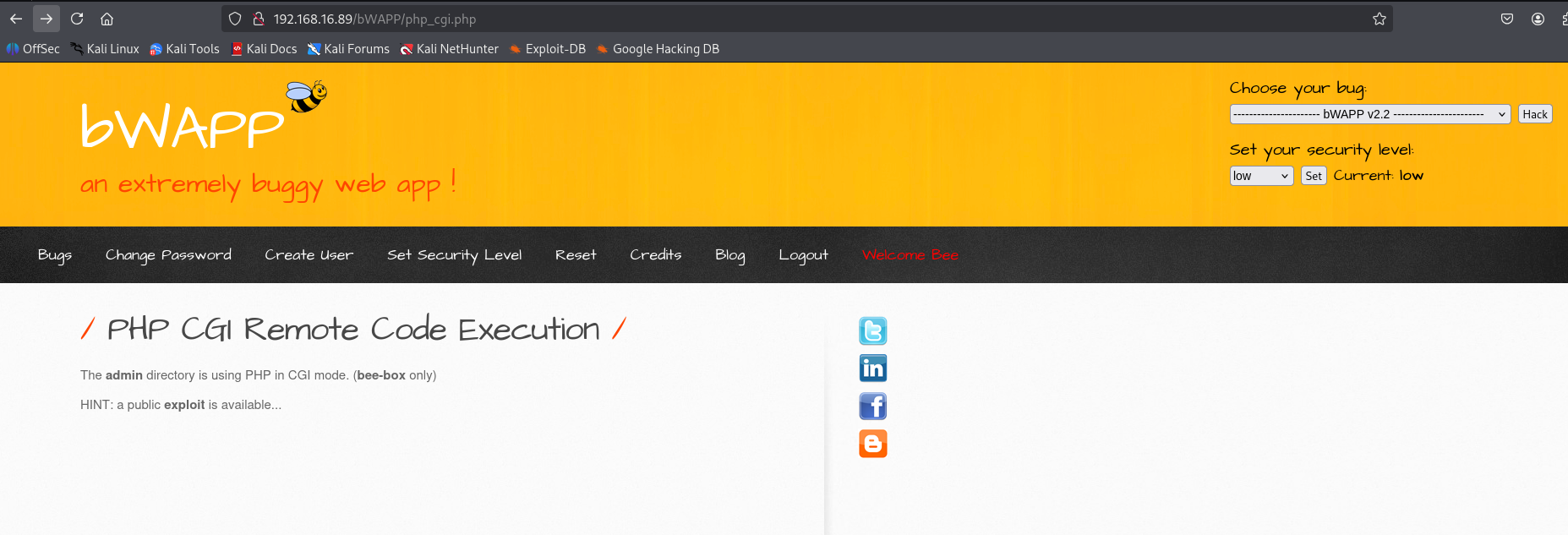1568x535 pixels.
Task: Open the Change Password menu item
Action: (168, 255)
